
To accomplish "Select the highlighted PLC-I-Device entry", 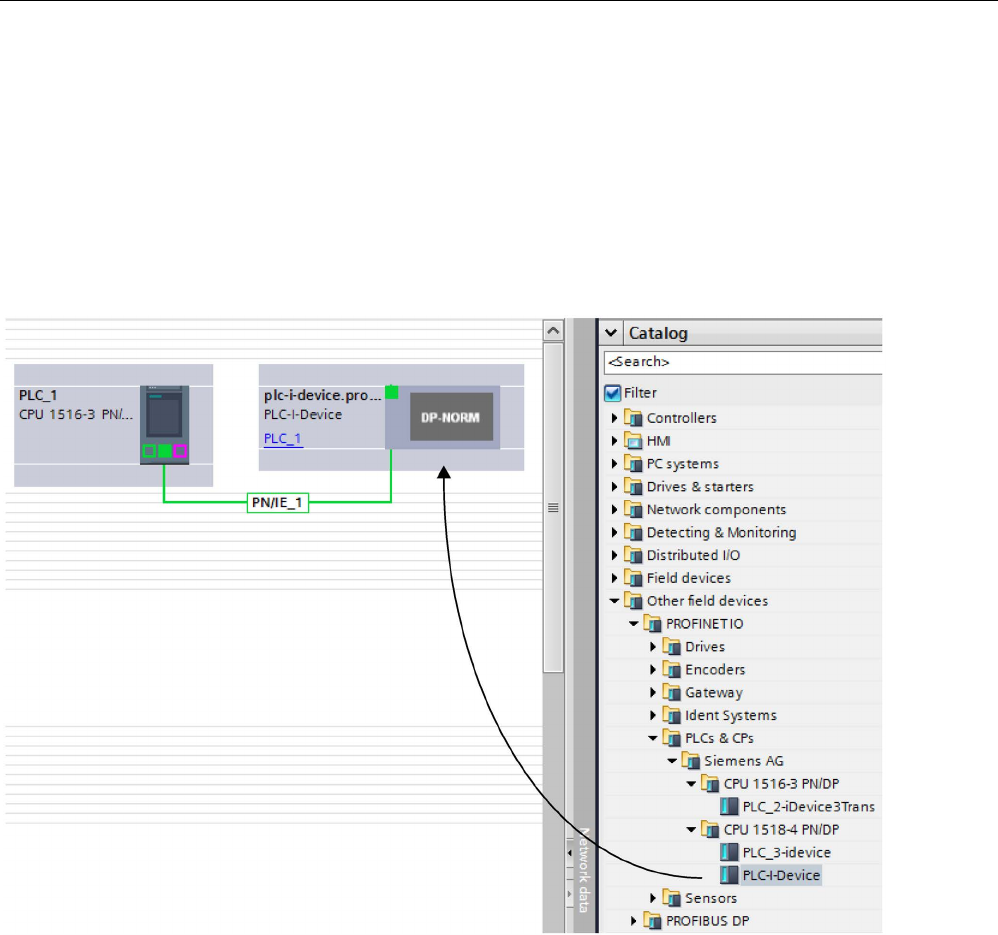I will click(781, 876).
